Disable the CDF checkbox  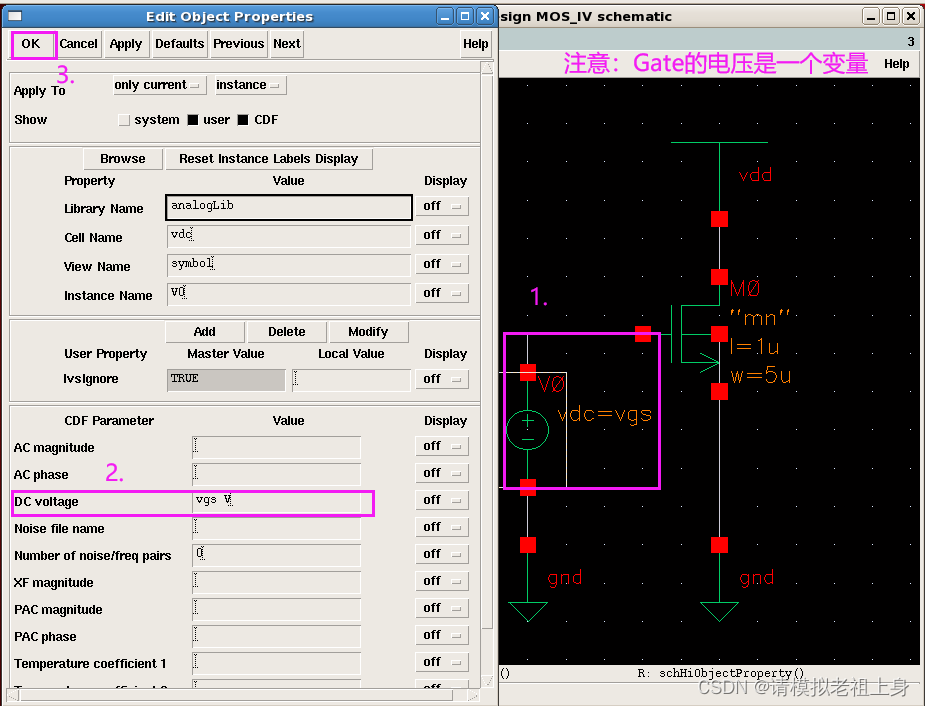coord(241,118)
